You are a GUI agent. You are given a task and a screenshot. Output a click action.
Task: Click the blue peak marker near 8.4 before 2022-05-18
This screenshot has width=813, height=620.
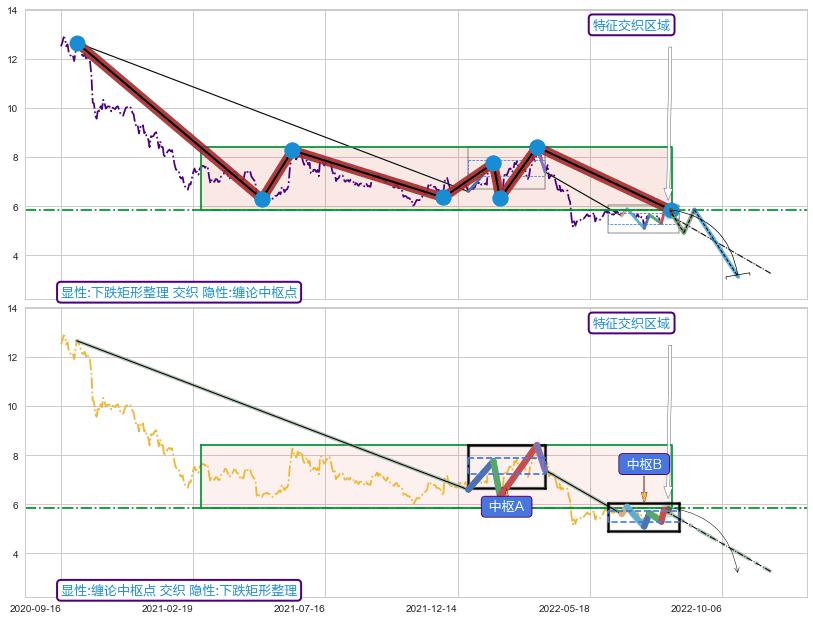click(537, 147)
